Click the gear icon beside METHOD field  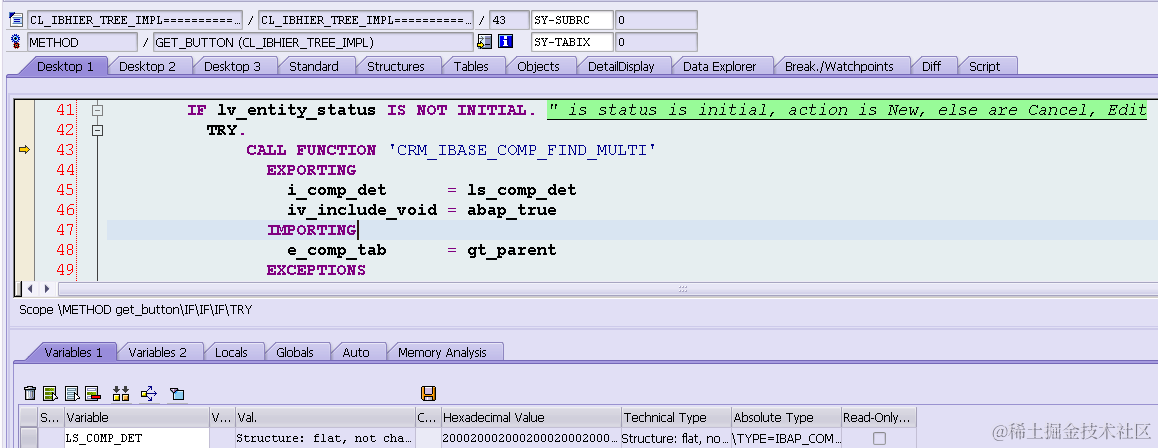[16, 42]
